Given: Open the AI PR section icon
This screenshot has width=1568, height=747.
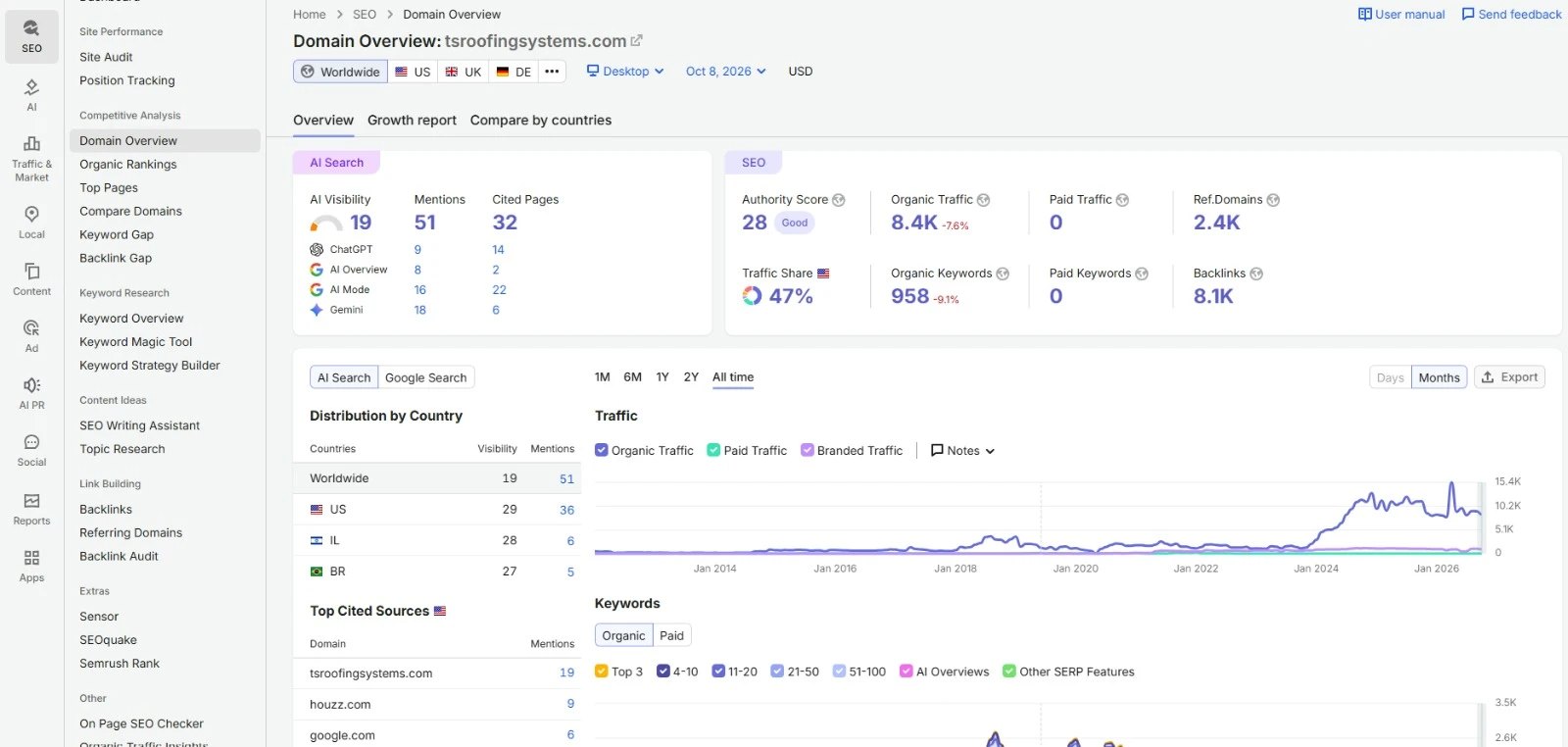Looking at the screenshot, I should point(31,384).
